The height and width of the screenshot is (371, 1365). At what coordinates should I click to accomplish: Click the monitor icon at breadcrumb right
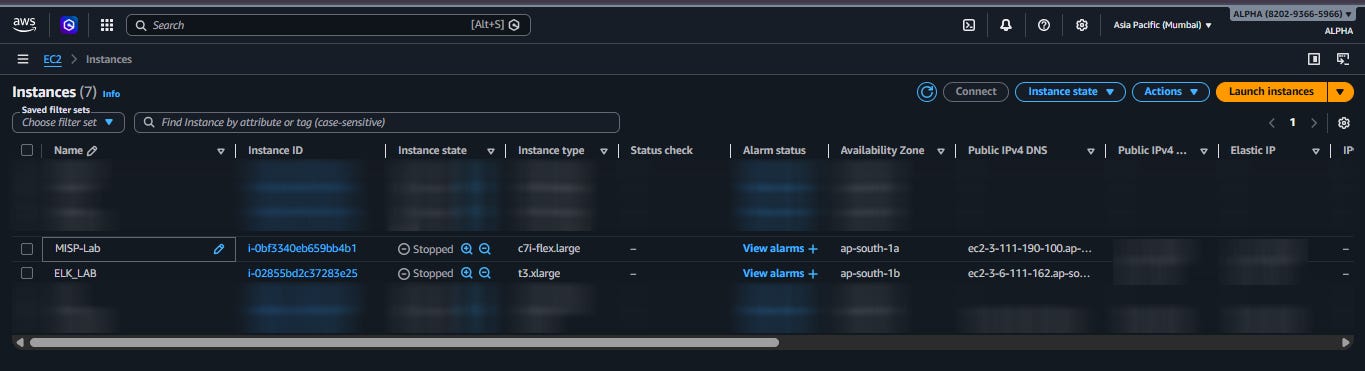point(1343,59)
